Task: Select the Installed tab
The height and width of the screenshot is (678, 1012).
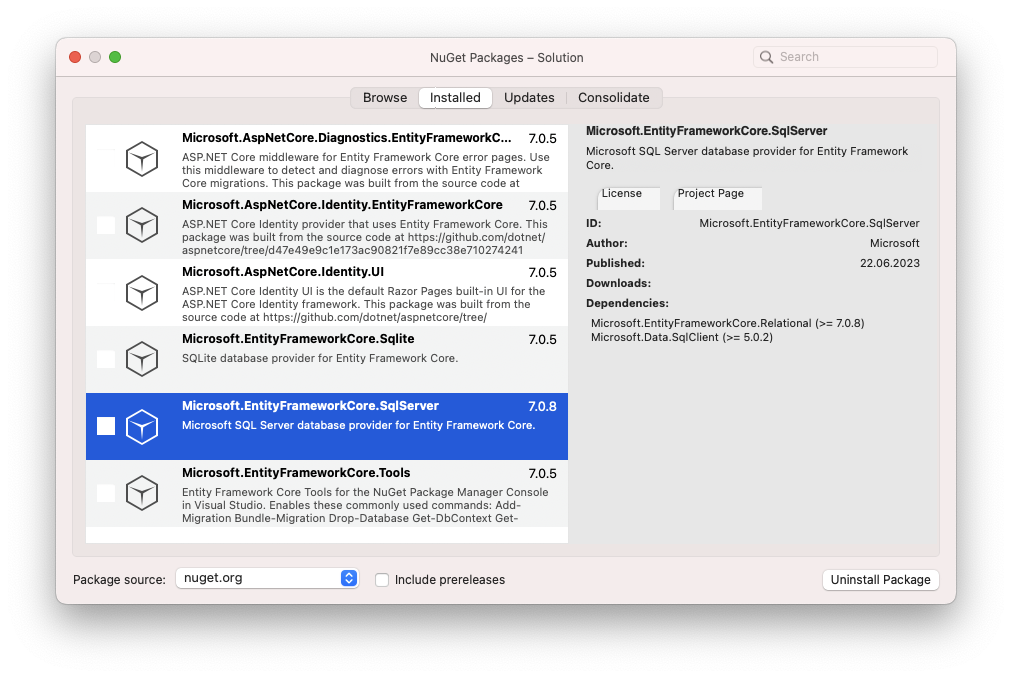Action: (455, 98)
